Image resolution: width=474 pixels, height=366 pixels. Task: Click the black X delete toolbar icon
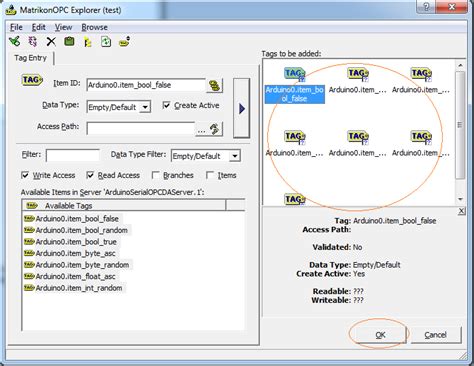coord(51,42)
